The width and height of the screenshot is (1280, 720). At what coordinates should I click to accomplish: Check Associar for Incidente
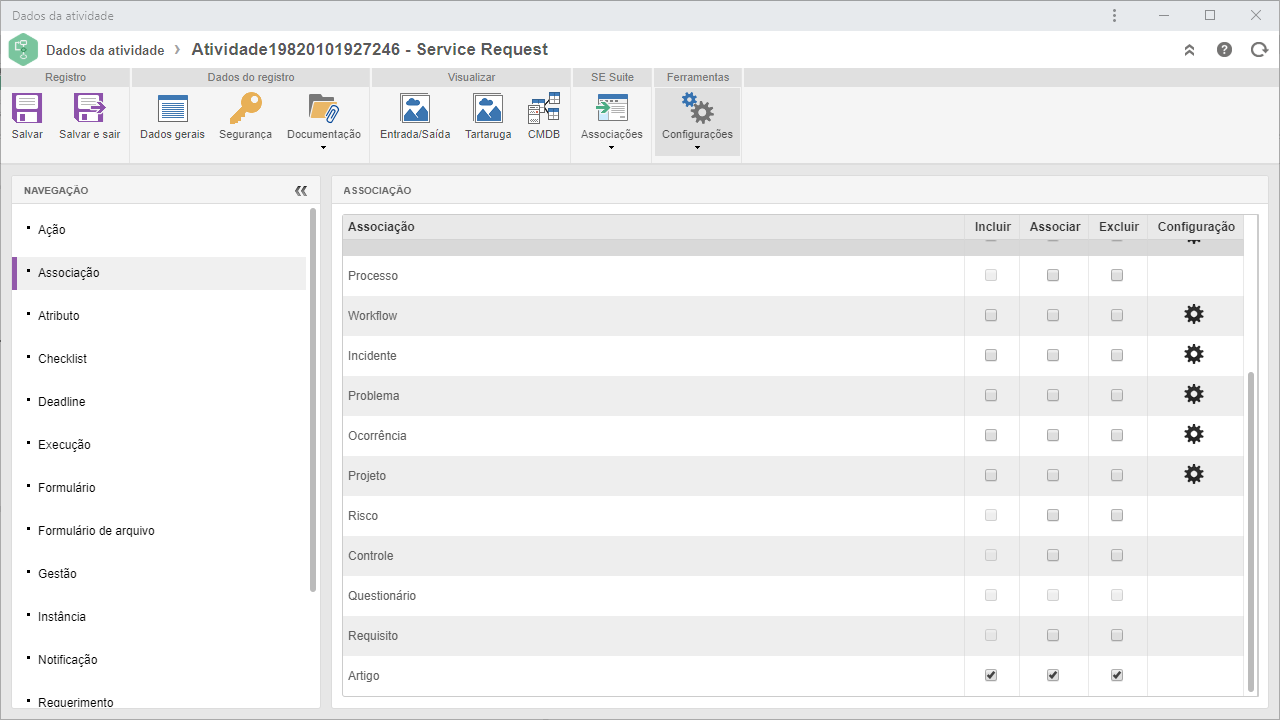[x=1053, y=355]
